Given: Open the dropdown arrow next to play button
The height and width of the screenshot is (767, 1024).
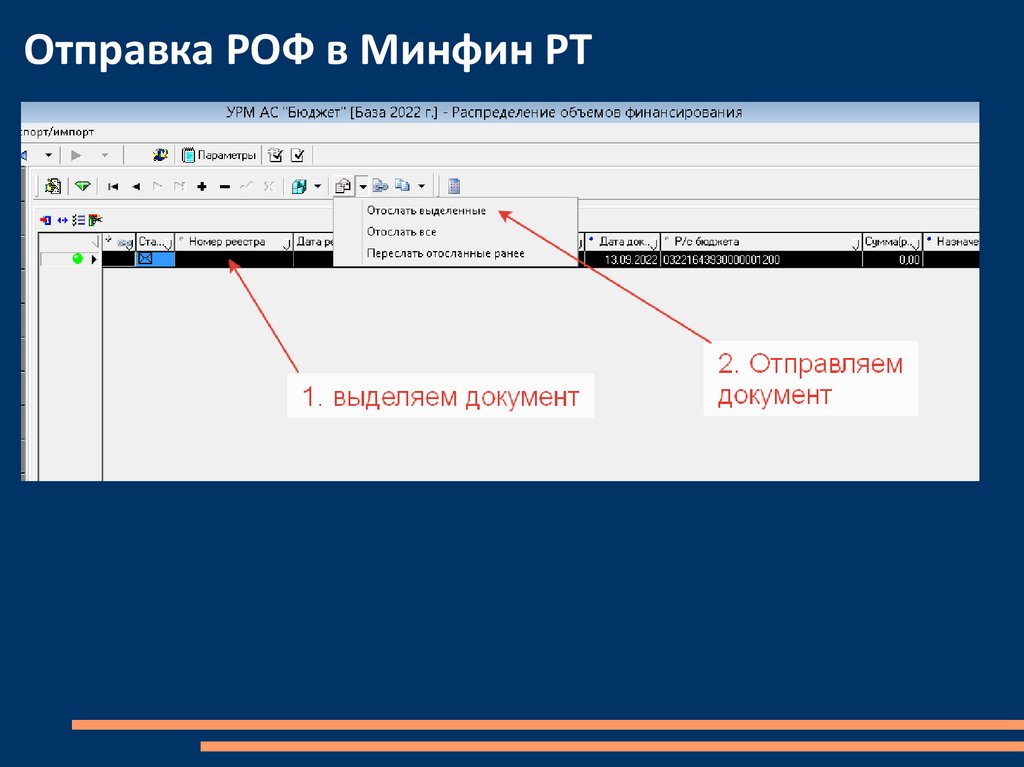Looking at the screenshot, I should 104,155.
